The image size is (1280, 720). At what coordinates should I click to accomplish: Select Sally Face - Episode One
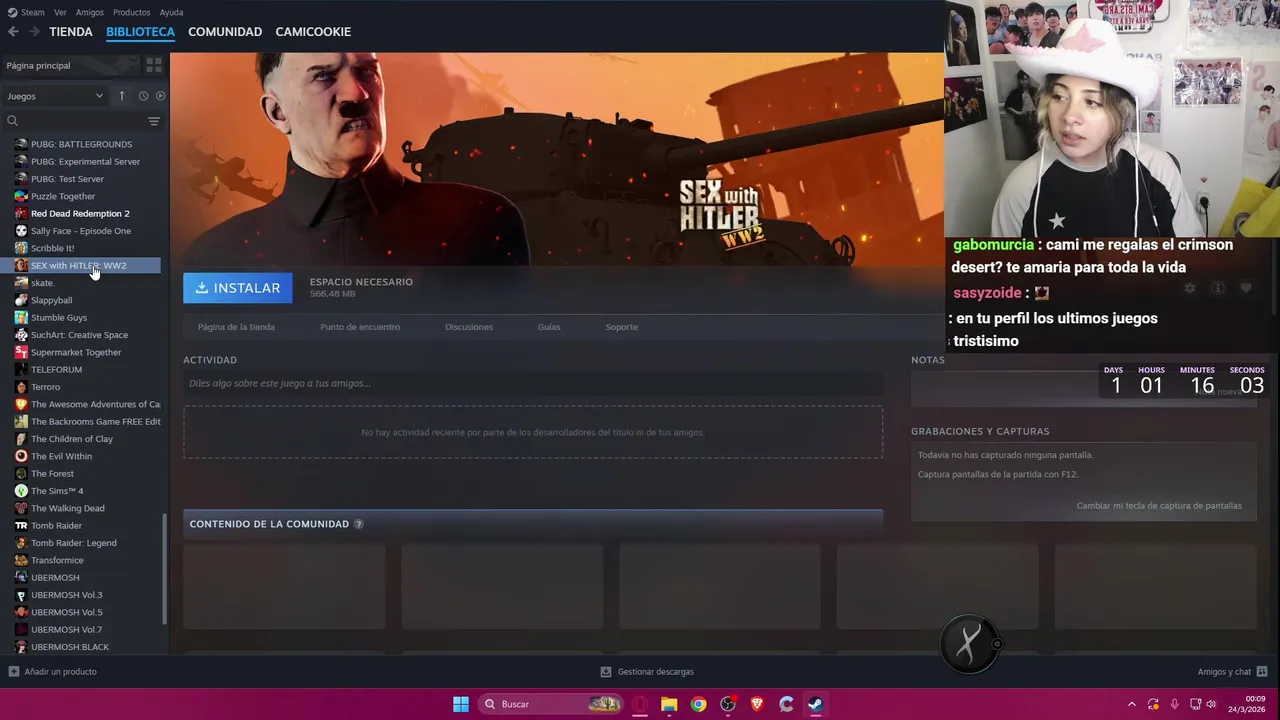(80, 231)
